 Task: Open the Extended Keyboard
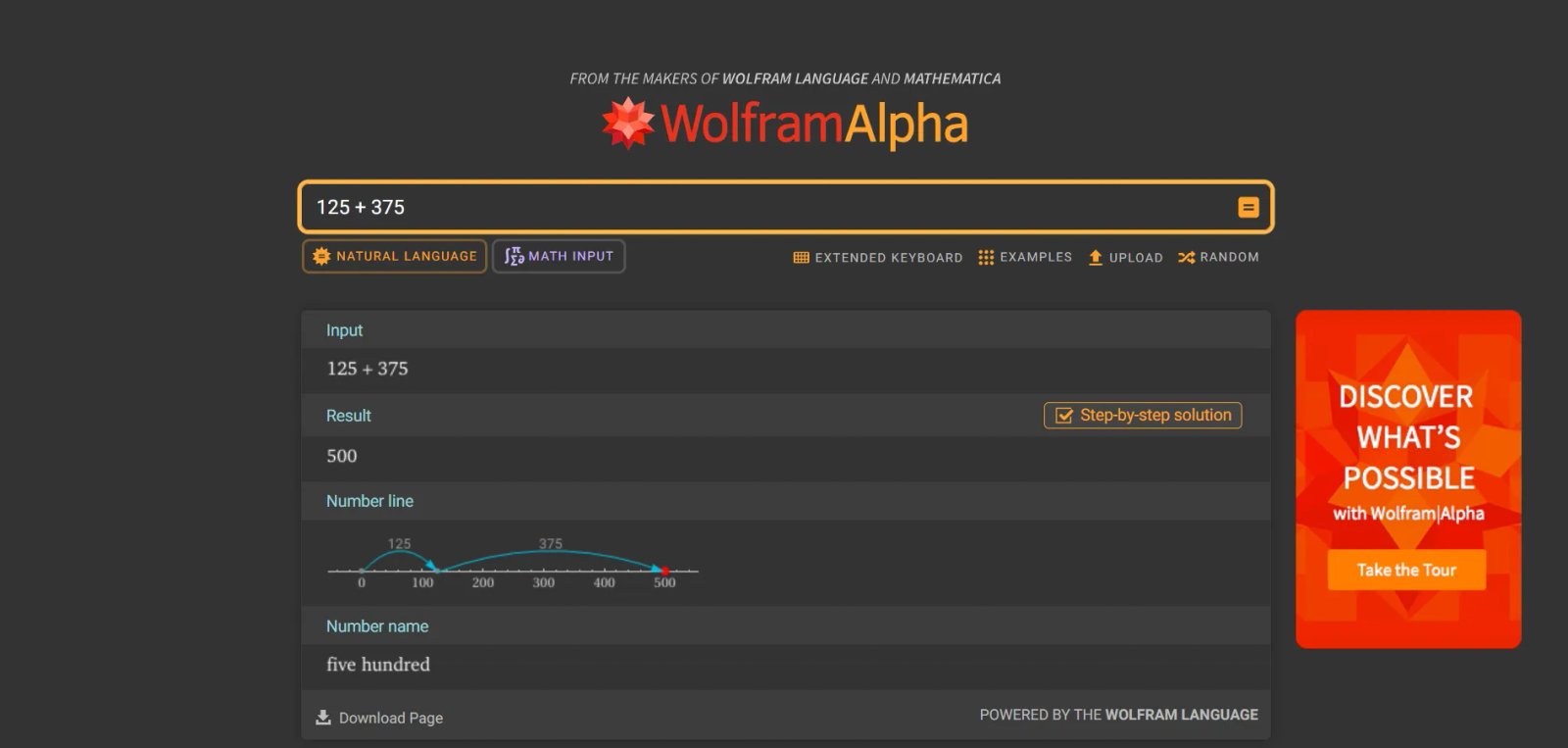tap(878, 258)
